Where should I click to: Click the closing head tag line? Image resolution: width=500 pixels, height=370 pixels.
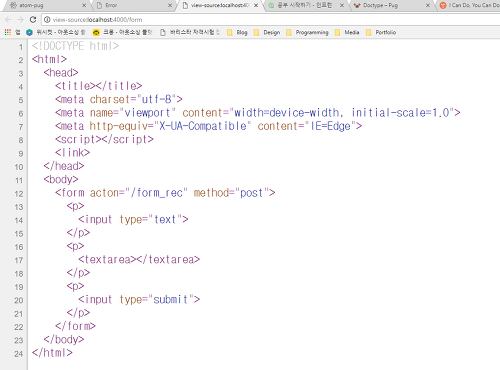(x=64, y=166)
